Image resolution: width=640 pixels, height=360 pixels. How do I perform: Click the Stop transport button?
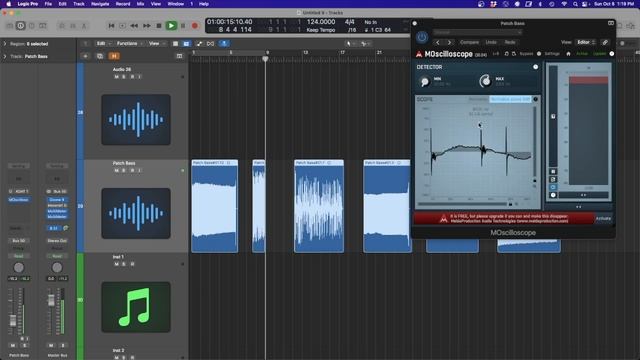(159, 26)
